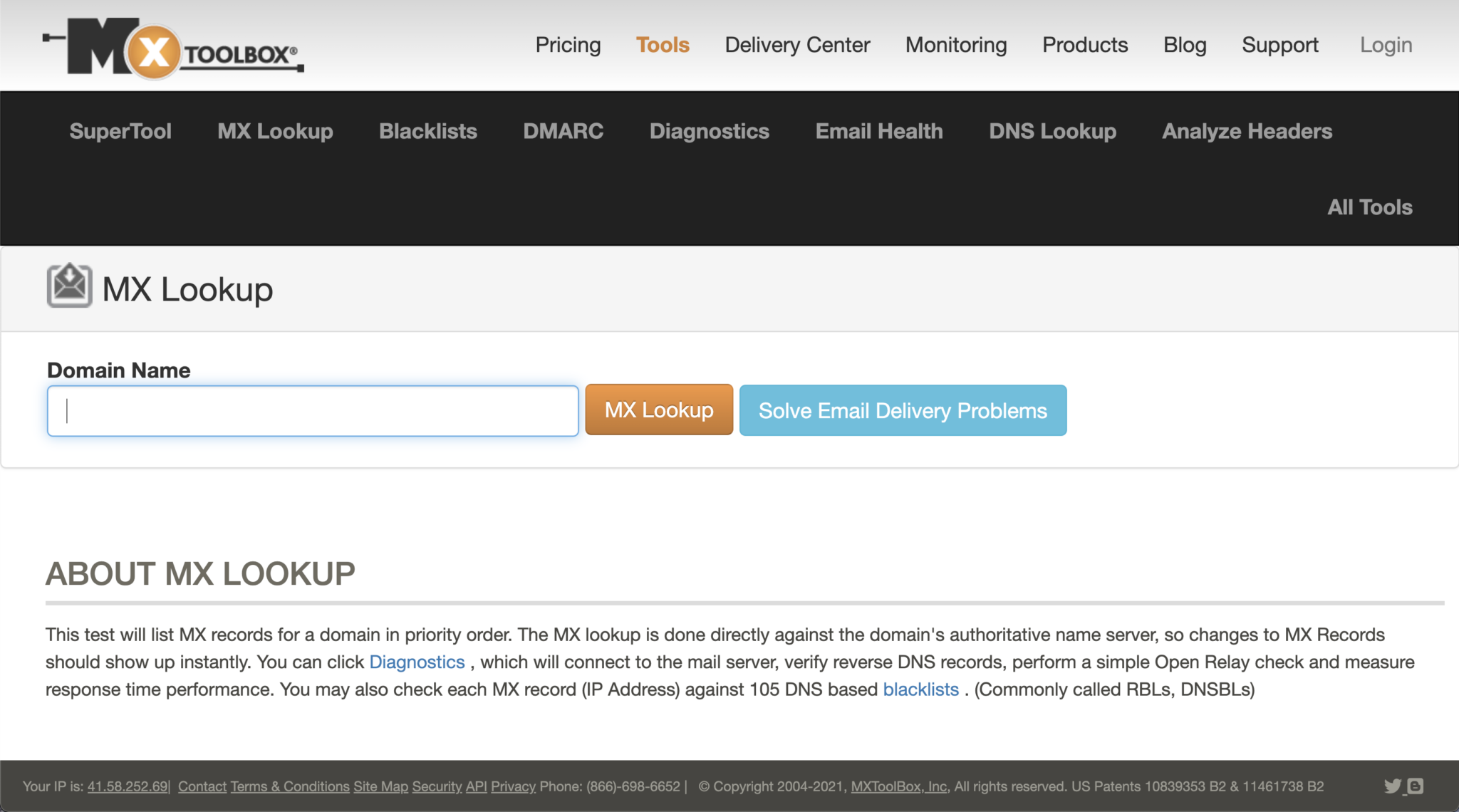Open the Tools menu

(x=662, y=44)
